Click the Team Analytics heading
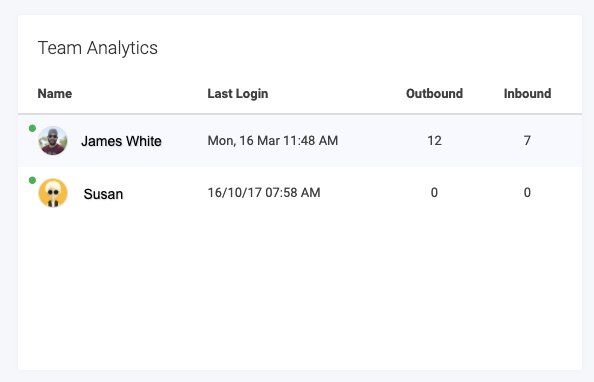 pos(97,48)
